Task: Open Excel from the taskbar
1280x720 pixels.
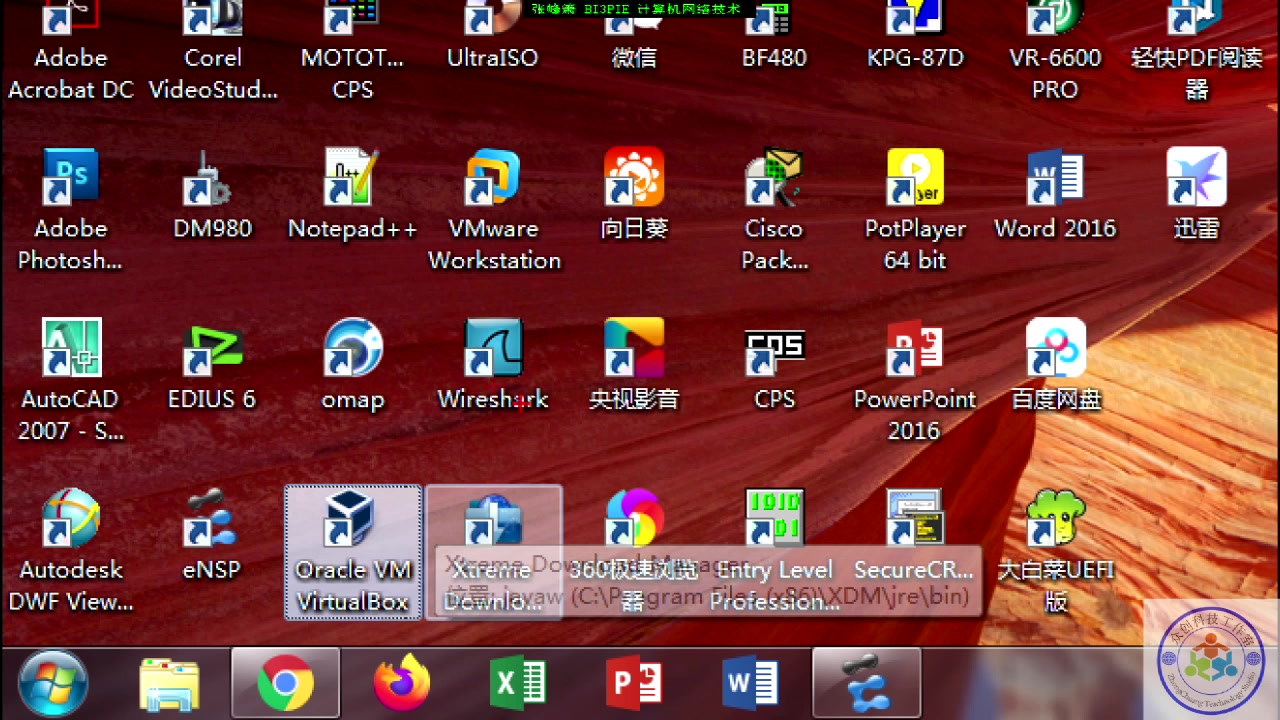Action: pyautogui.click(x=518, y=684)
